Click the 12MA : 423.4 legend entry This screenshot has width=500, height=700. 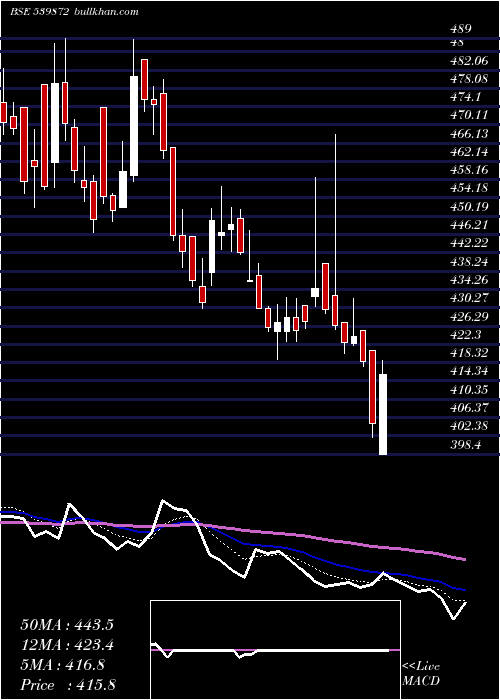[x=67, y=644]
